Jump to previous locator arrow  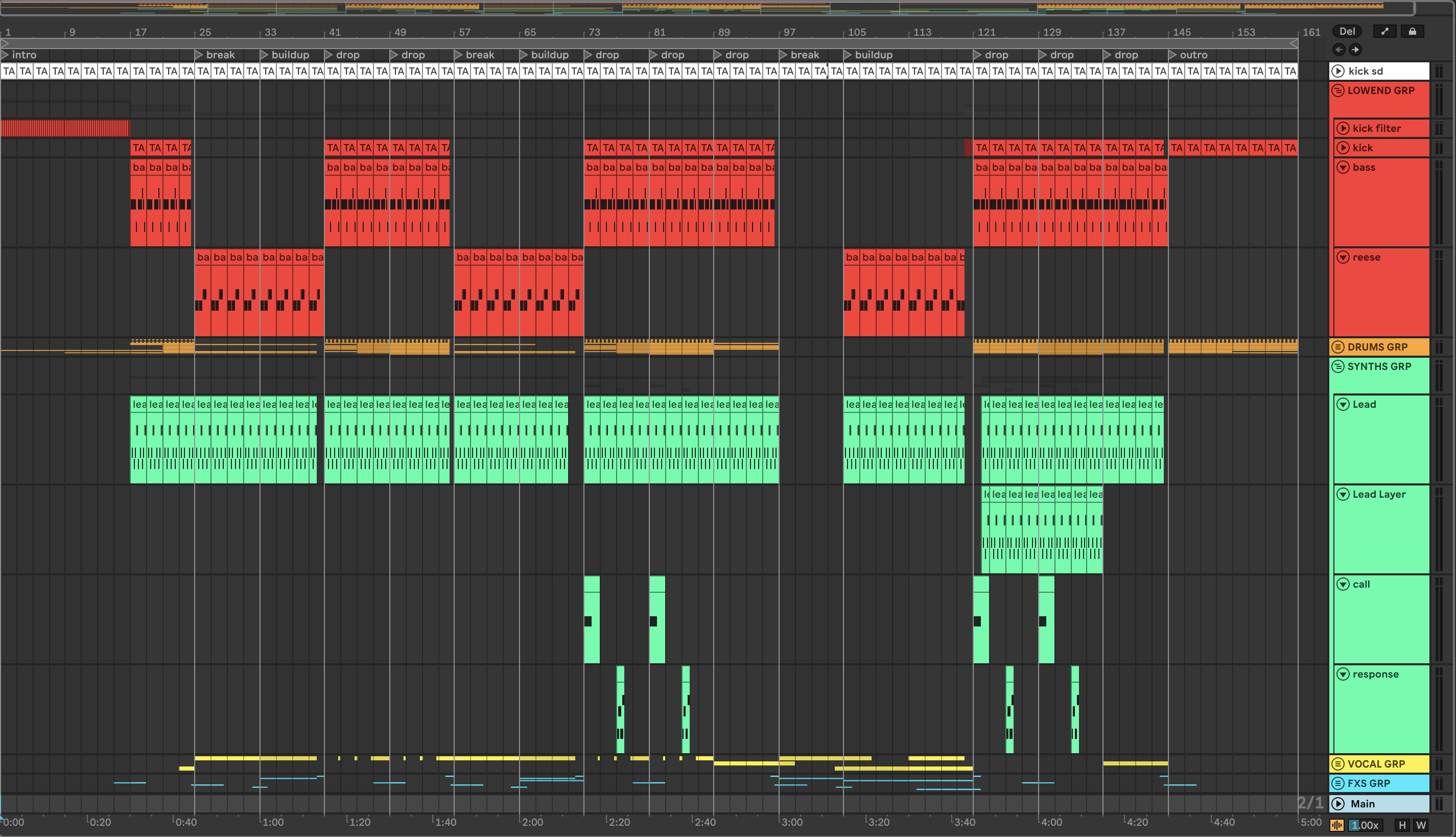1339,50
